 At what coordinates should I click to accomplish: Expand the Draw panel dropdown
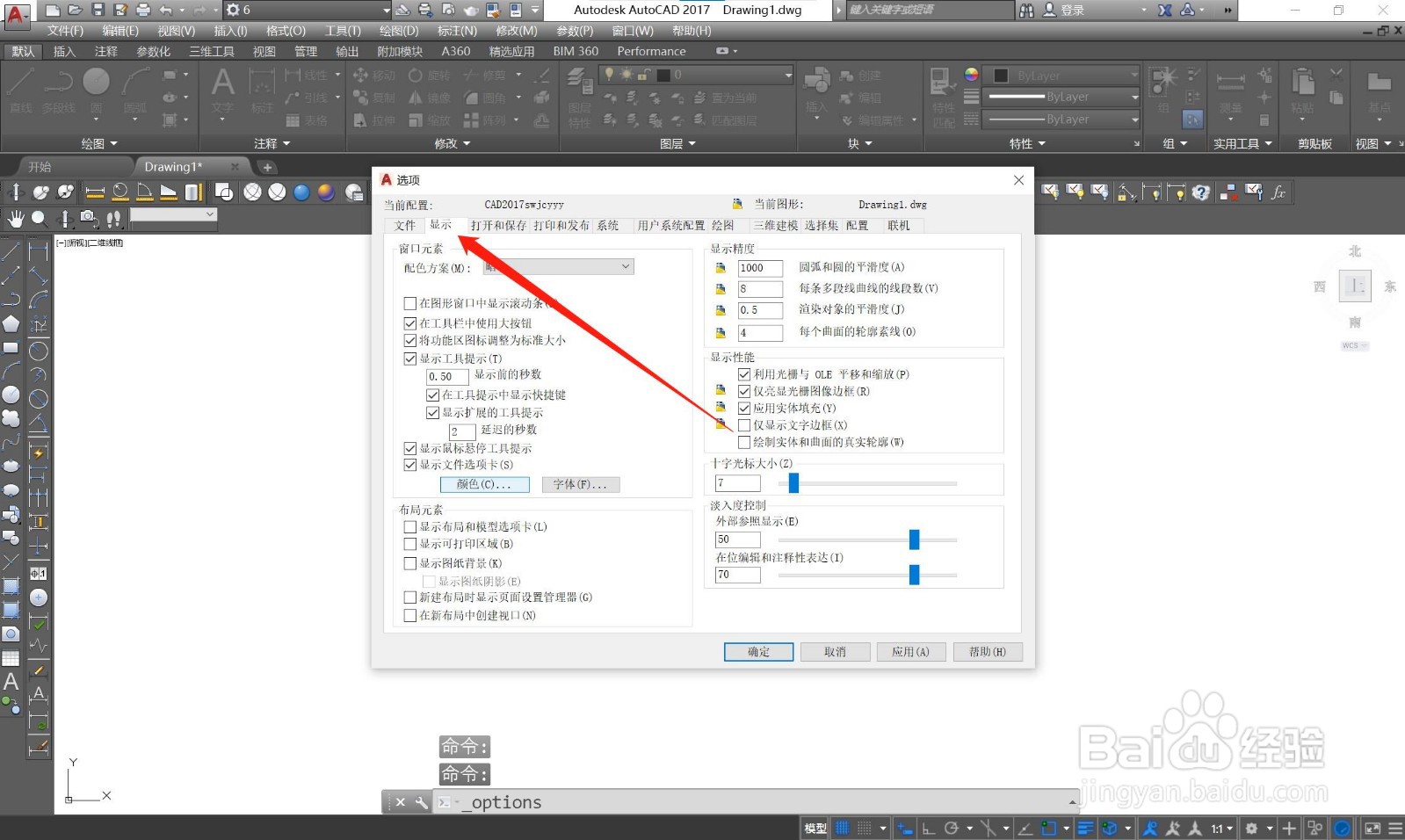pyautogui.click(x=99, y=143)
